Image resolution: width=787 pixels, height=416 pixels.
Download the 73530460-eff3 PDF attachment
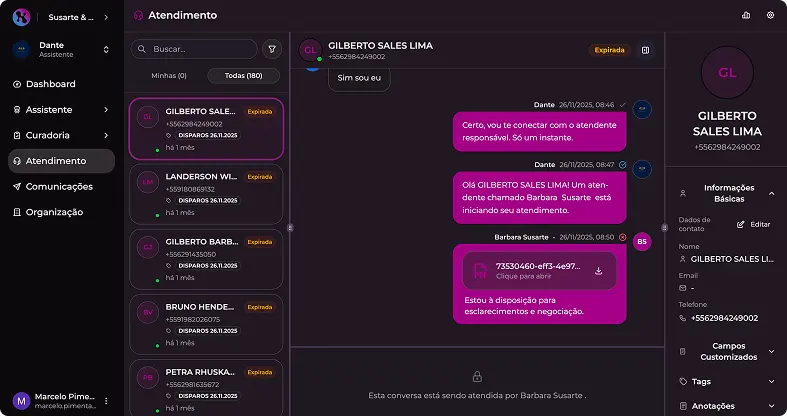pos(598,271)
